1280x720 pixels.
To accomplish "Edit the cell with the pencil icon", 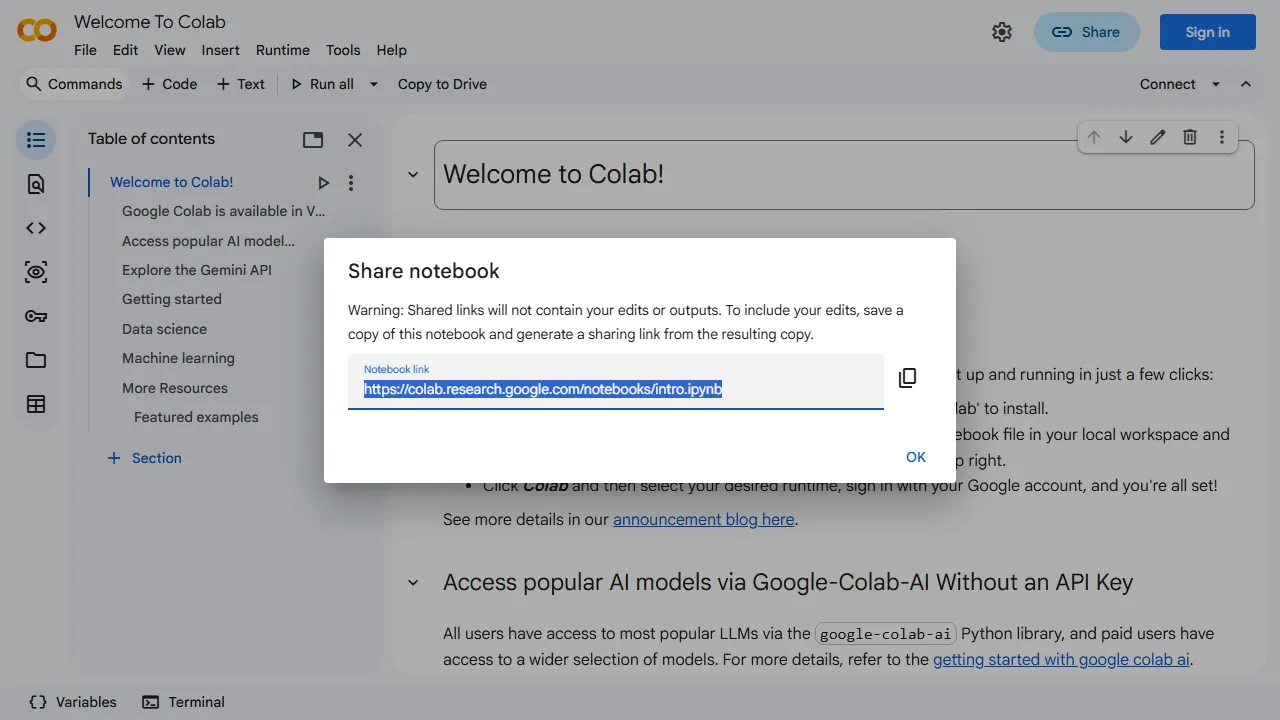I will (1158, 137).
